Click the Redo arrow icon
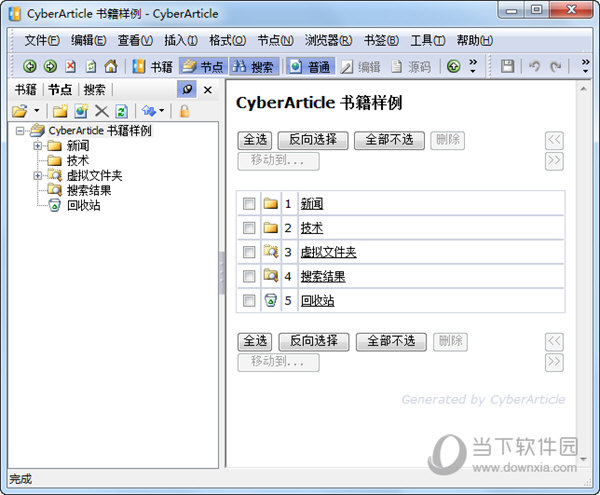 pyautogui.click(x=555, y=67)
